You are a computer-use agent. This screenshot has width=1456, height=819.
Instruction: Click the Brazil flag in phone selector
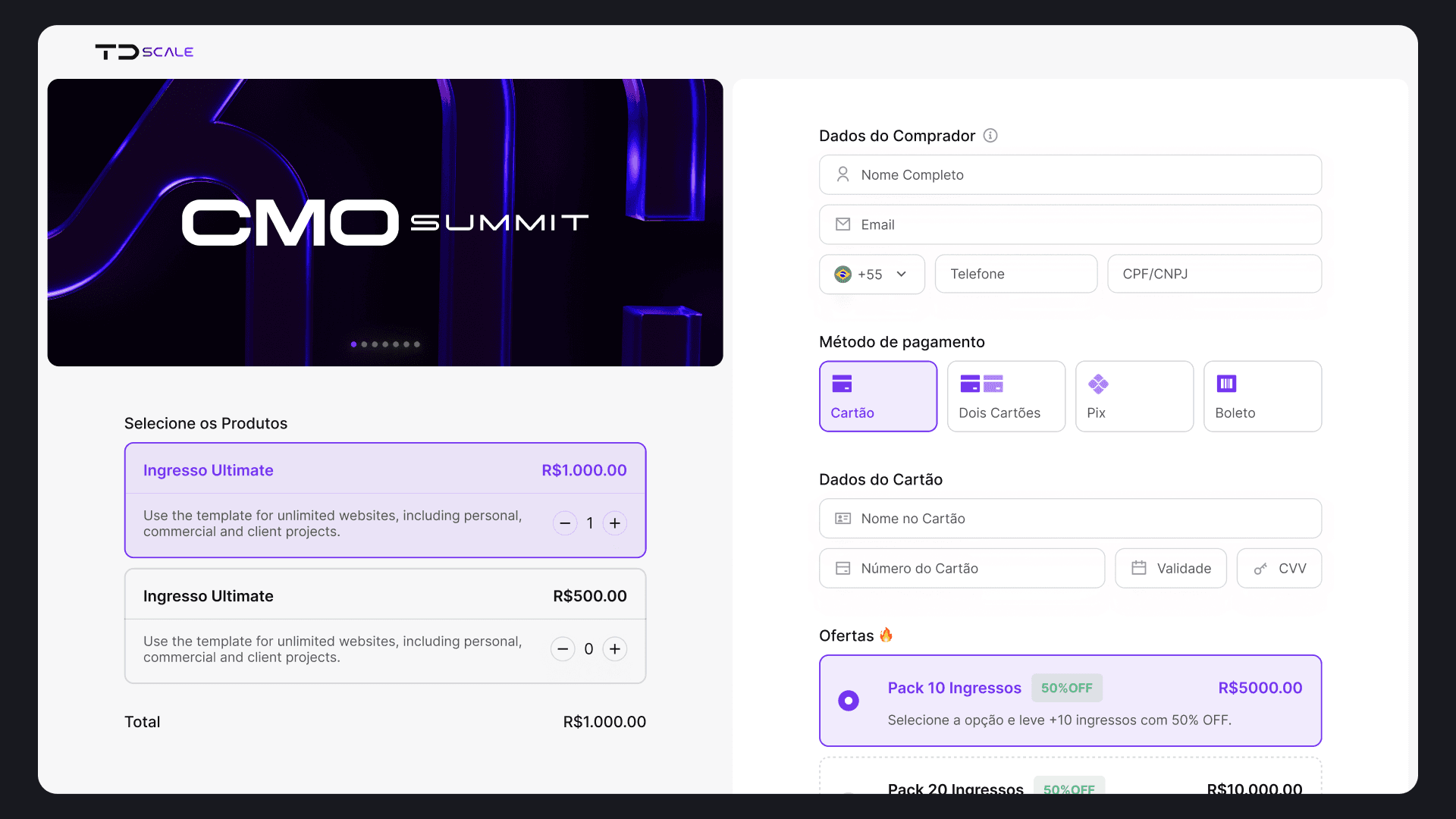point(843,275)
